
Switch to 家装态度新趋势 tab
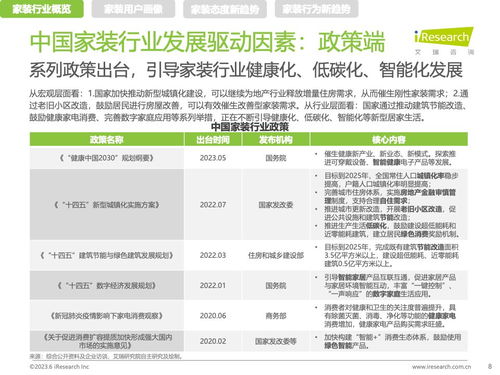pyautogui.click(x=225, y=9)
